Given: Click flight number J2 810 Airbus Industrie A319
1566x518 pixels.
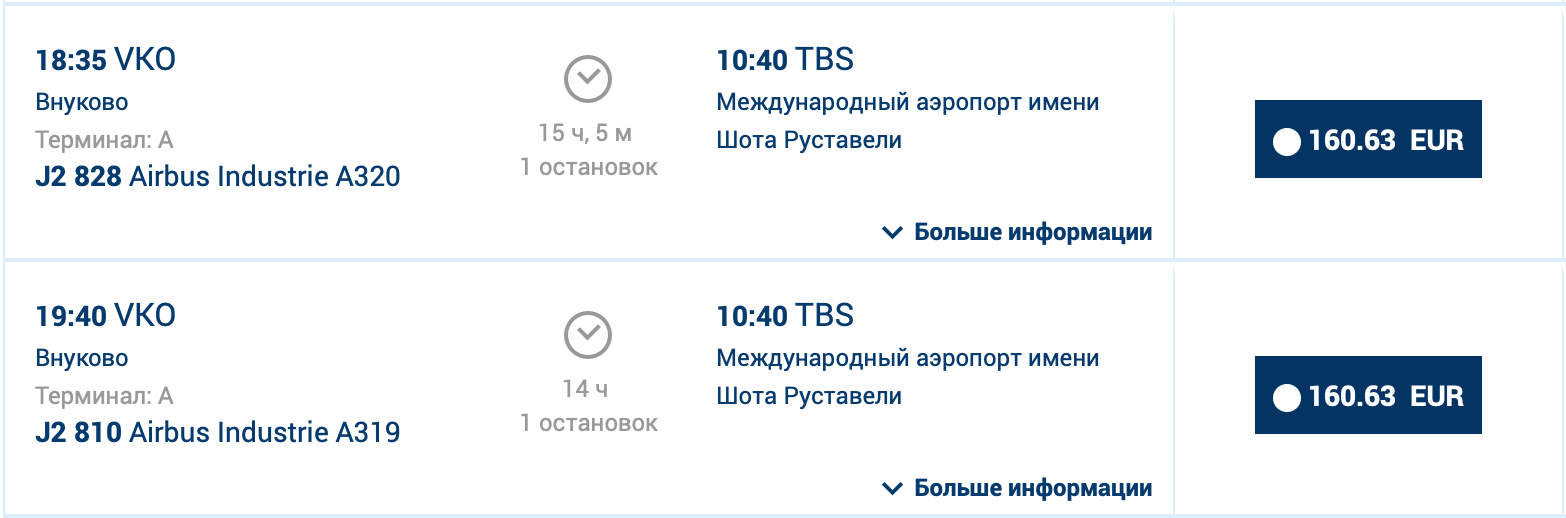Looking at the screenshot, I should (218, 433).
